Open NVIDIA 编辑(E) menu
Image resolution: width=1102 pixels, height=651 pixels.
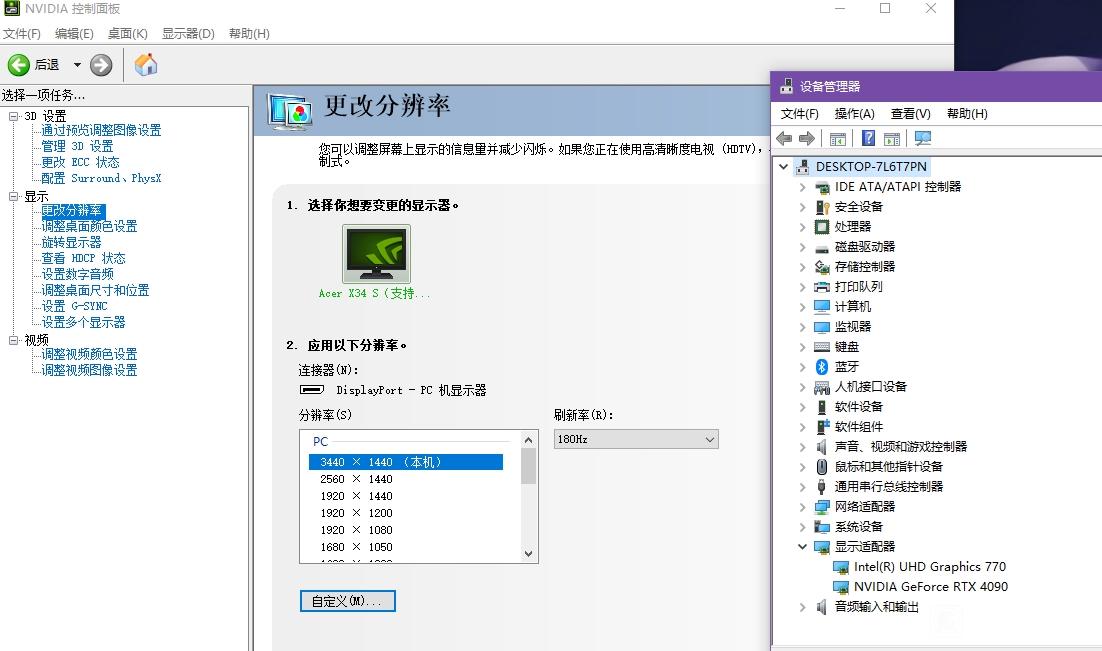pyautogui.click(x=74, y=34)
